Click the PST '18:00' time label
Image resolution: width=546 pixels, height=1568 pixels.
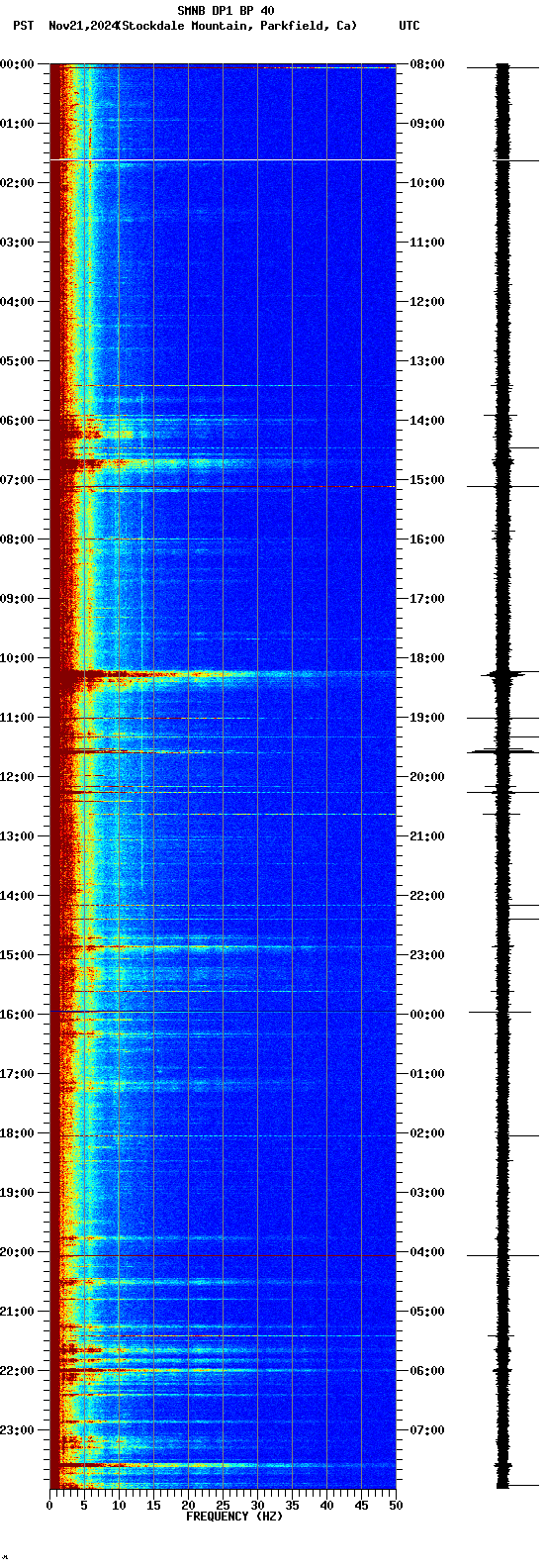click(x=17, y=1133)
